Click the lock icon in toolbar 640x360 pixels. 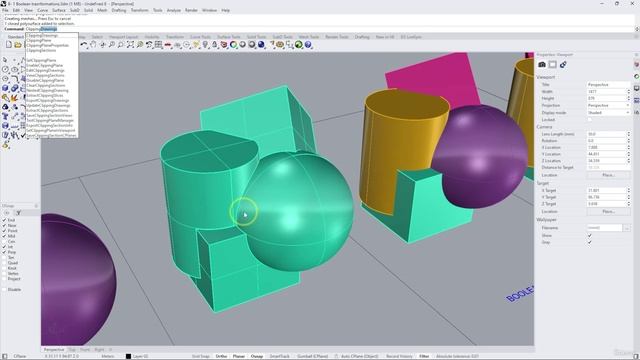[x=215, y=44]
